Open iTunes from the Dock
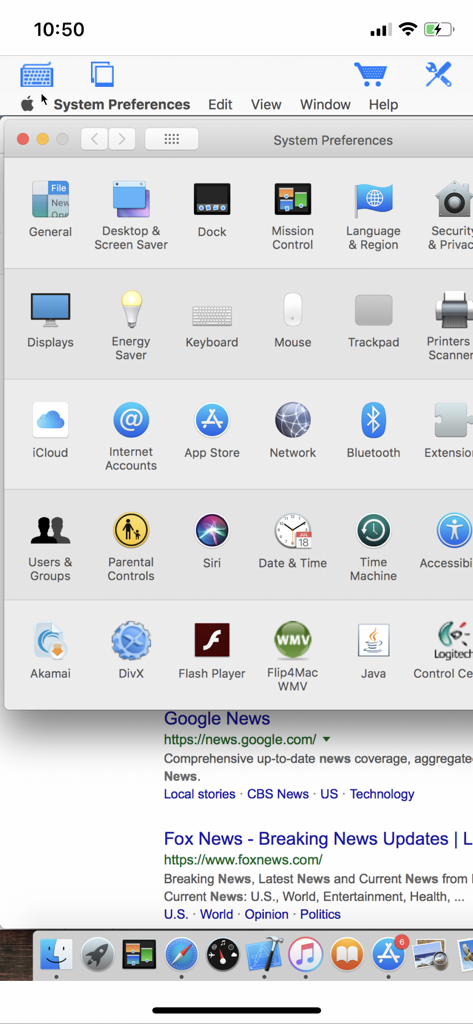 click(x=306, y=954)
